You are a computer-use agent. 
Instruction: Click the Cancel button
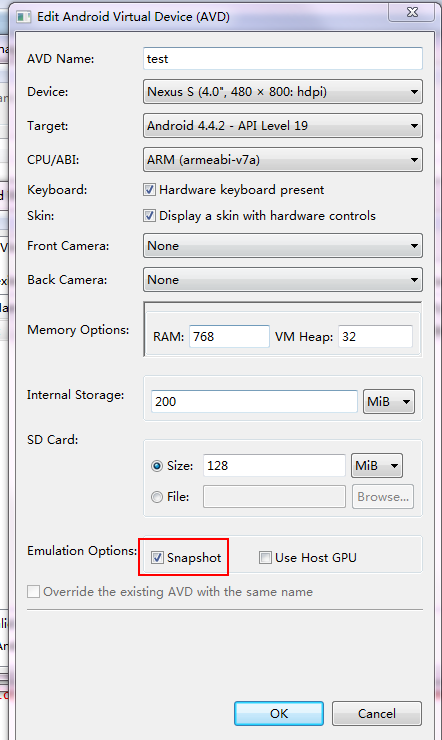[376, 713]
